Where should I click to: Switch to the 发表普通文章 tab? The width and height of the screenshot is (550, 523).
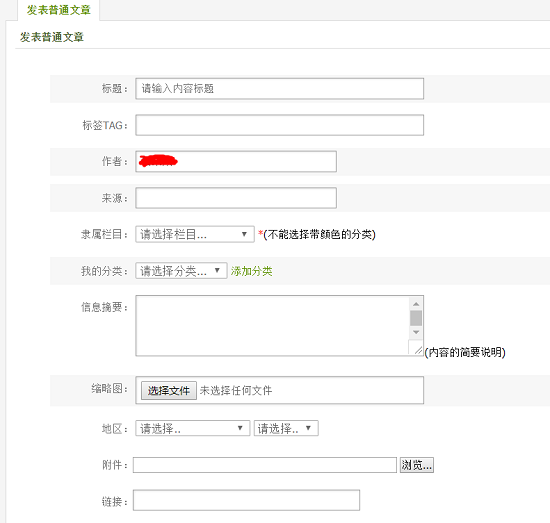pos(59,10)
